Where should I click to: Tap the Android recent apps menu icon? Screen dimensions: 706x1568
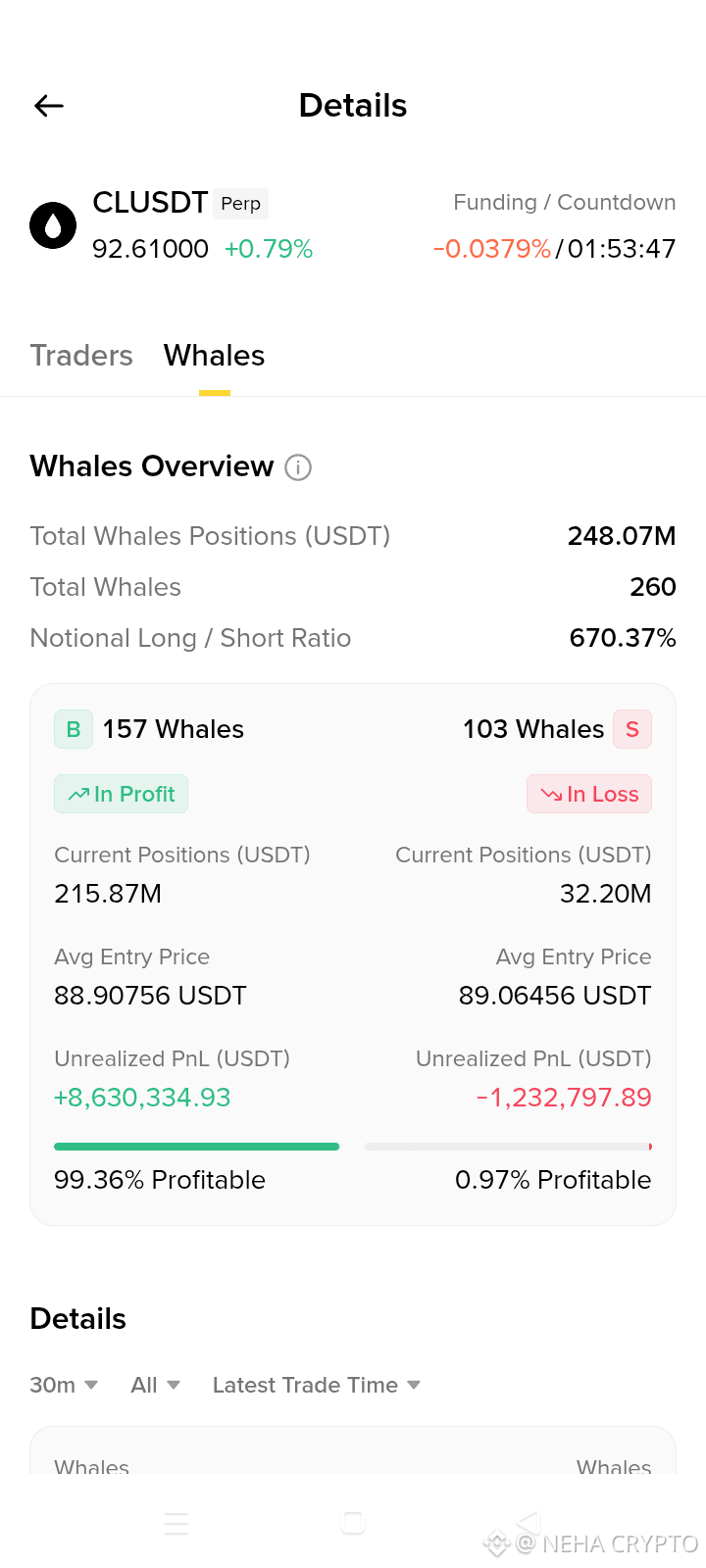click(x=176, y=1523)
